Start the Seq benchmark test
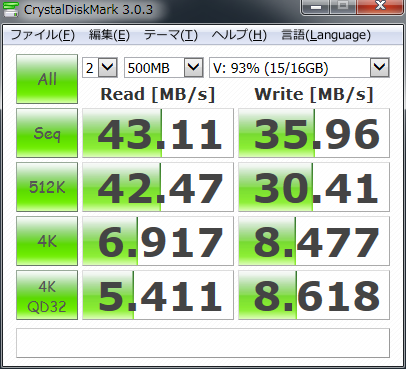The image size is (406, 369). [x=47, y=133]
